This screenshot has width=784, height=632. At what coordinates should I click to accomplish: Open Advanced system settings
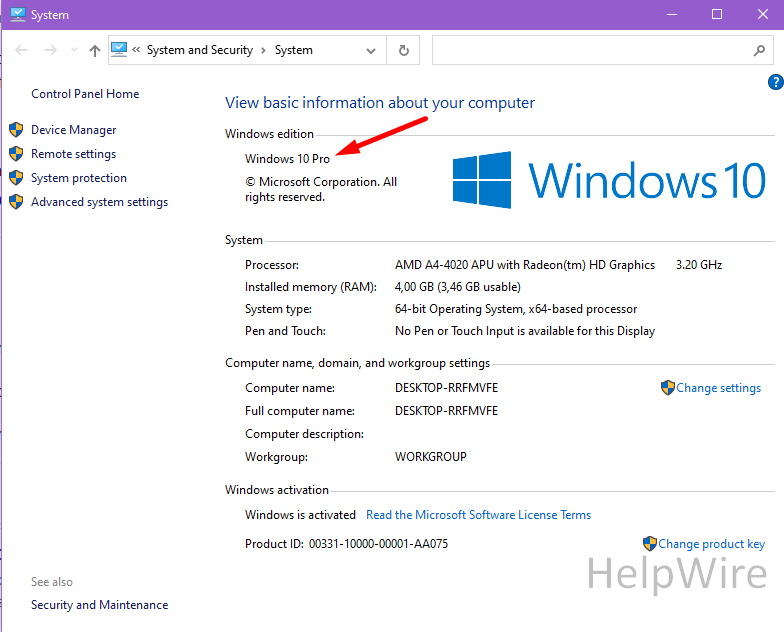100,202
